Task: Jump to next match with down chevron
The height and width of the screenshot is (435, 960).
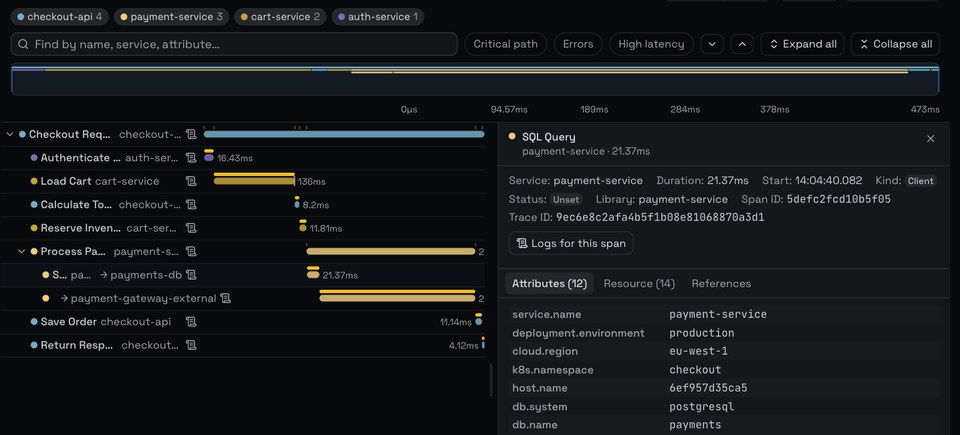Action: tap(712, 44)
